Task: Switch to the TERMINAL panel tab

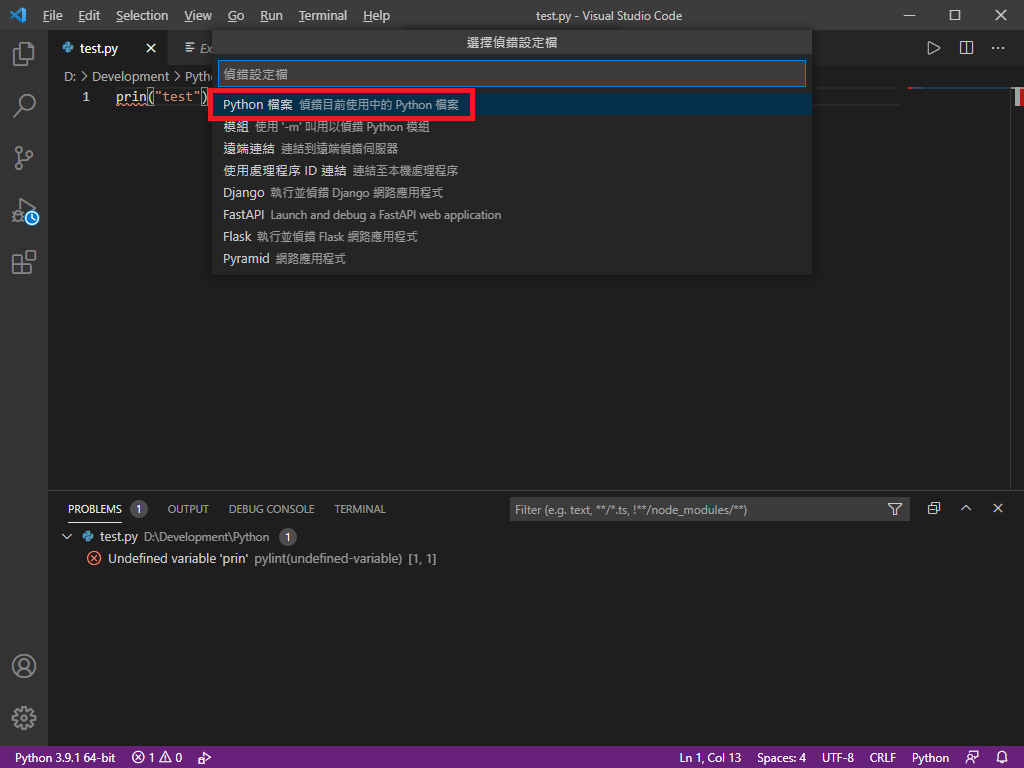Action: [x=360, y=509]
